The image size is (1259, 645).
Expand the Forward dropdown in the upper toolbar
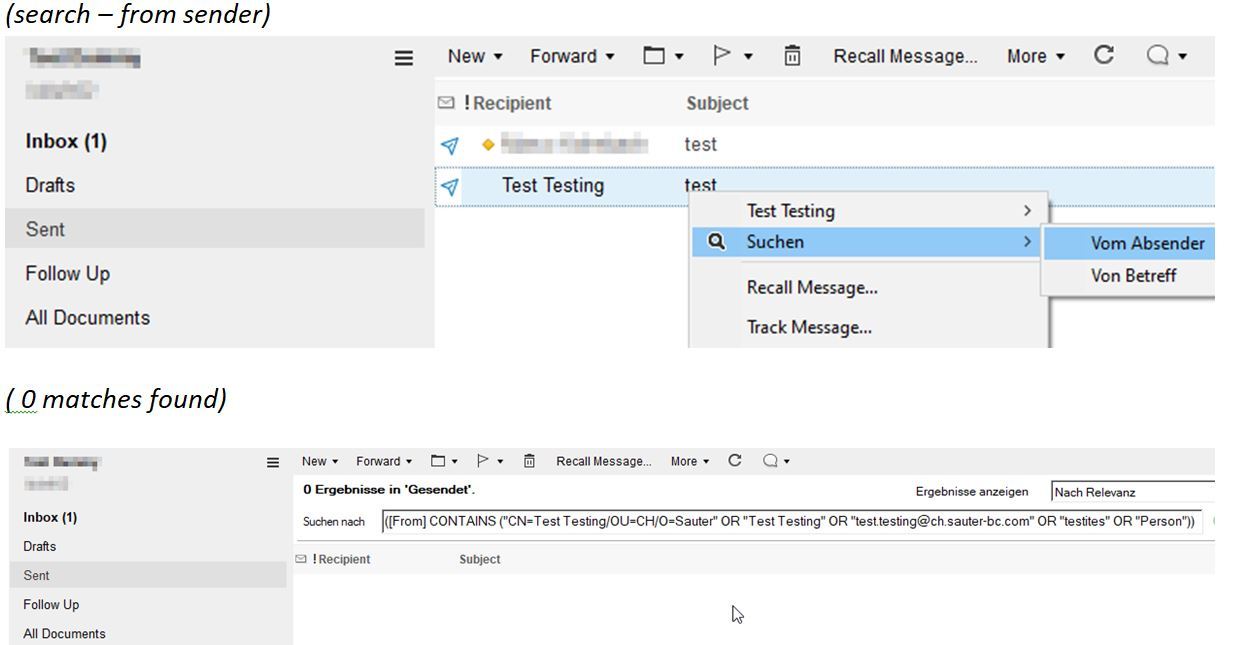click(572, 56)
